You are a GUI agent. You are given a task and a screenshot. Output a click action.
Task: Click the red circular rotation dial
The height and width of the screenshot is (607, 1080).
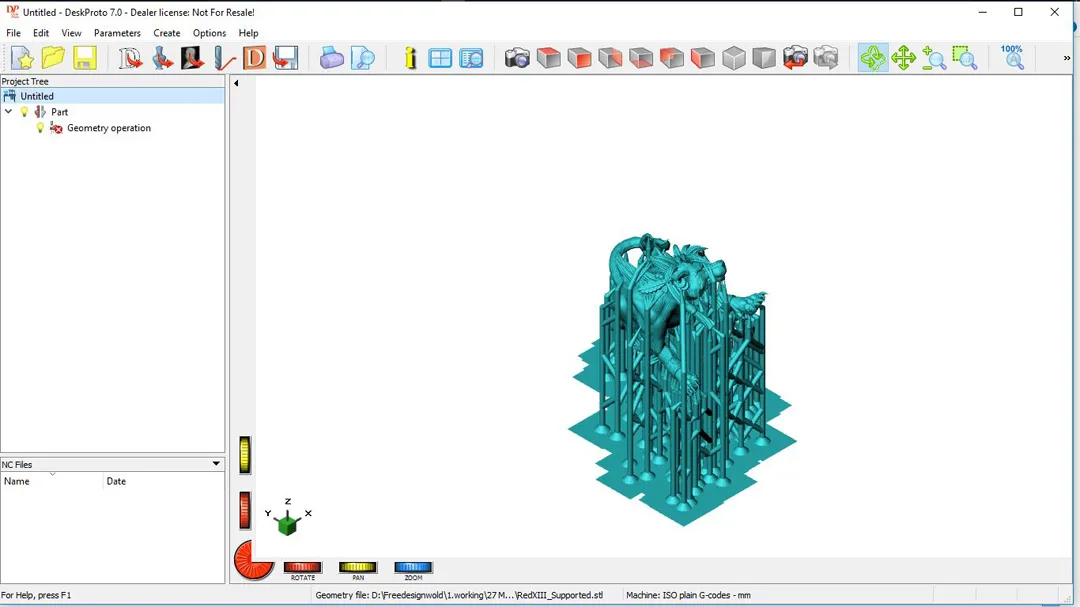pyautogui.click(x=252, y=559)
